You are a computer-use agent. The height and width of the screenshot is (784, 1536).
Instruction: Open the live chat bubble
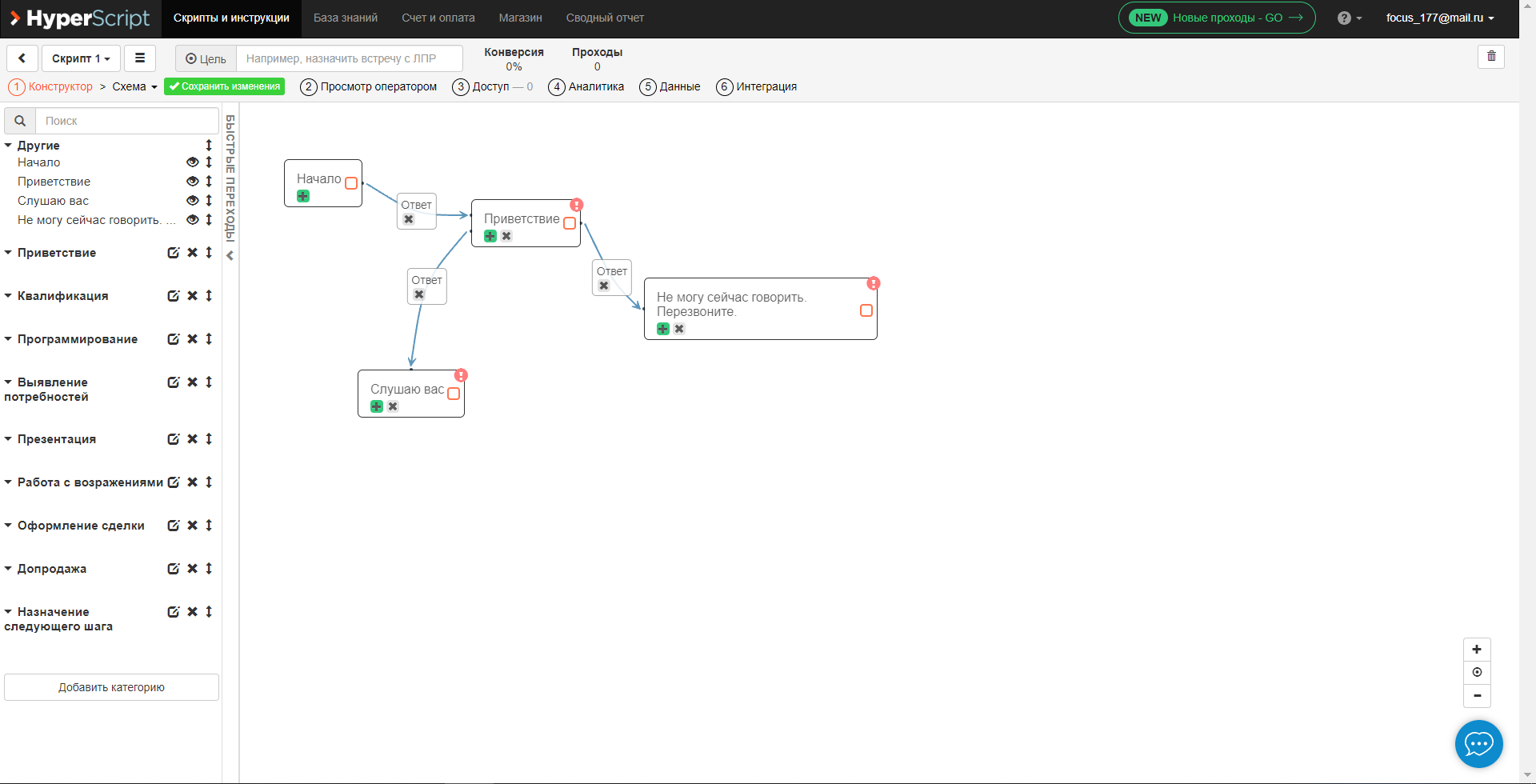(x=1478, y=744)
